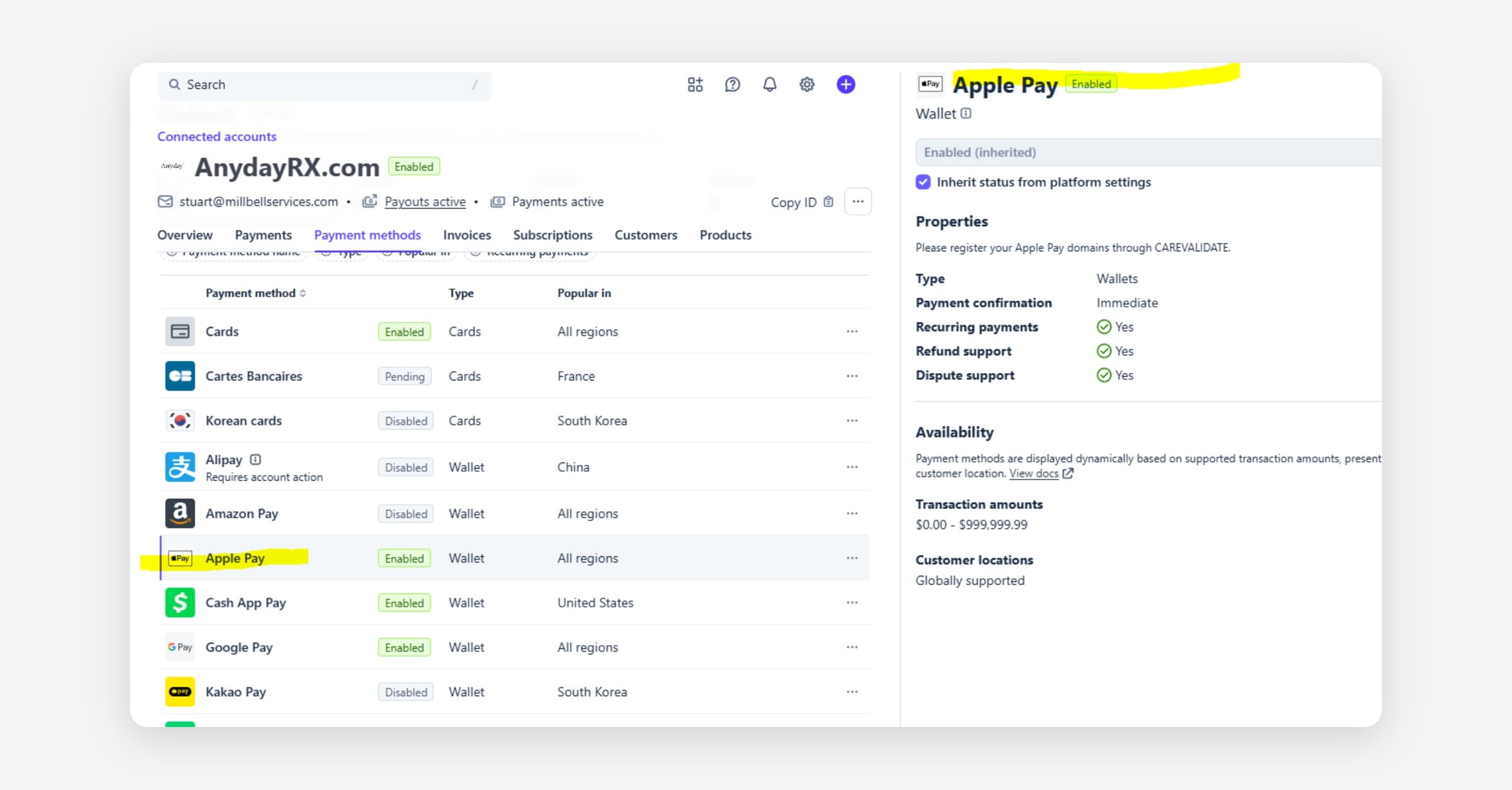Open account more options menu beside Copy ID

(x=857, y=202)
